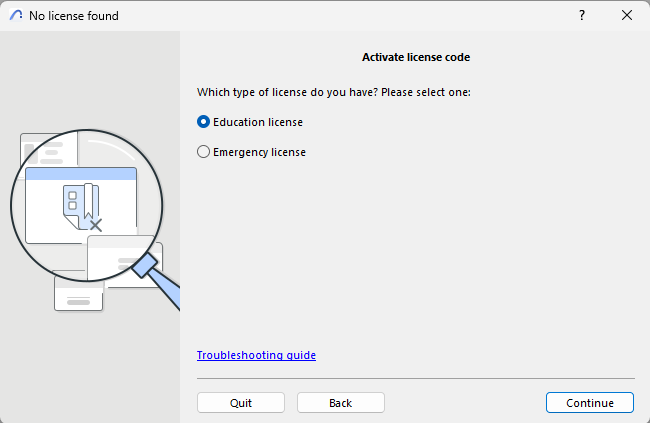Click the small card illustration at bottom left
650x423 pixels.
(x=78, y=295)
